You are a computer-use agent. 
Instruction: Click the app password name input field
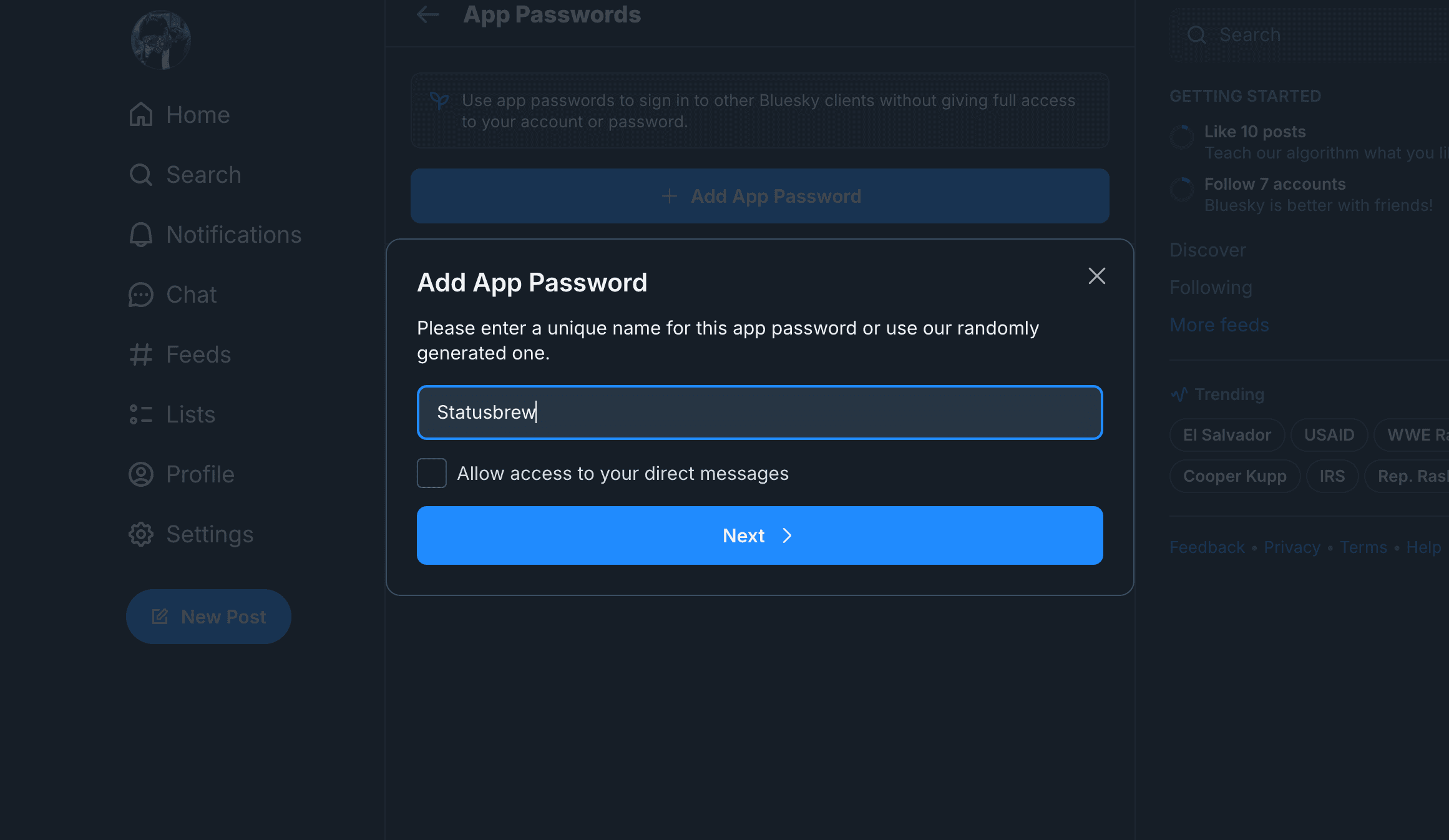[x=759, y=413]
